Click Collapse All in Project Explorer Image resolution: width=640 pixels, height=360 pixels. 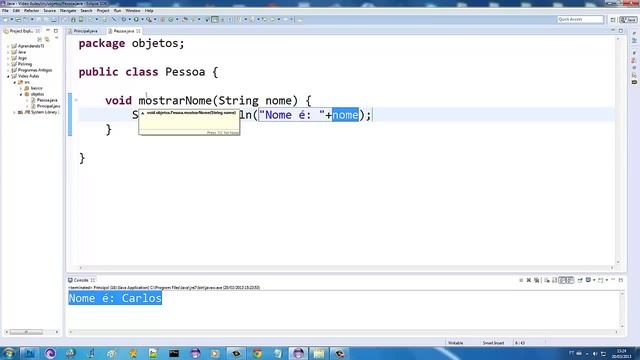click(x=40, y=39)
